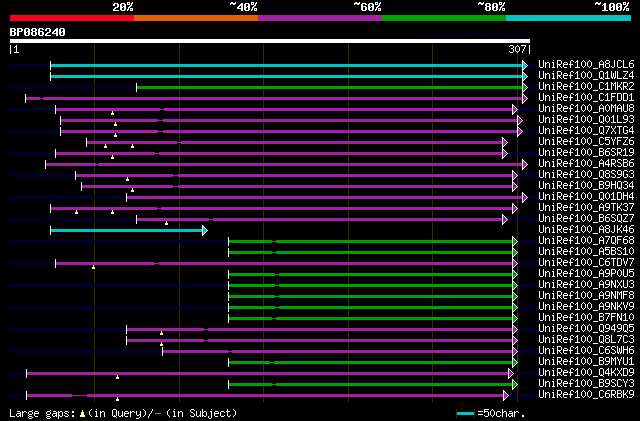Select the UniRef100_A4RSB6 label

[x=586, y=163]
